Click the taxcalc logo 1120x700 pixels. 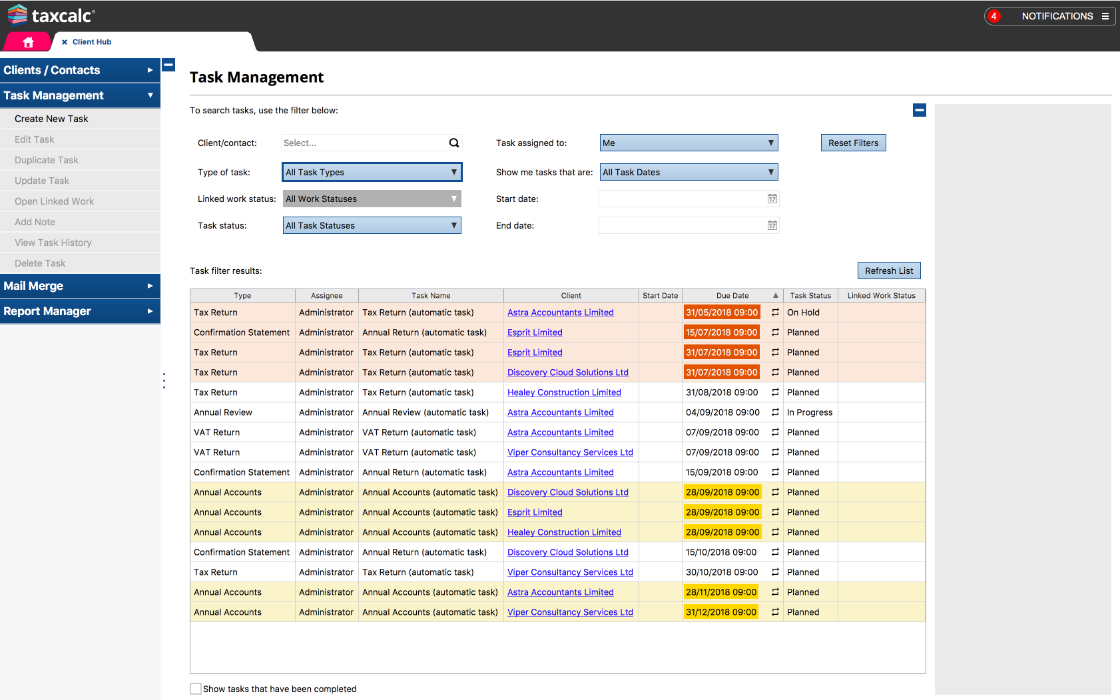[x=51, y=15]
